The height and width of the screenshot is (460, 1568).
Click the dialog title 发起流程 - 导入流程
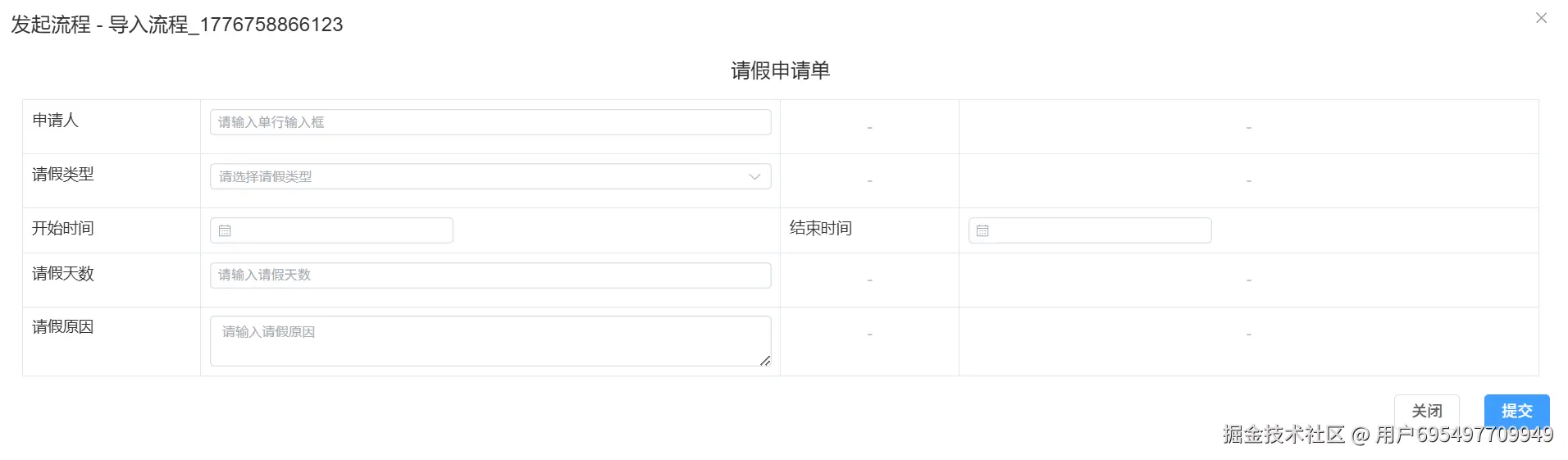tap(177, 25)
